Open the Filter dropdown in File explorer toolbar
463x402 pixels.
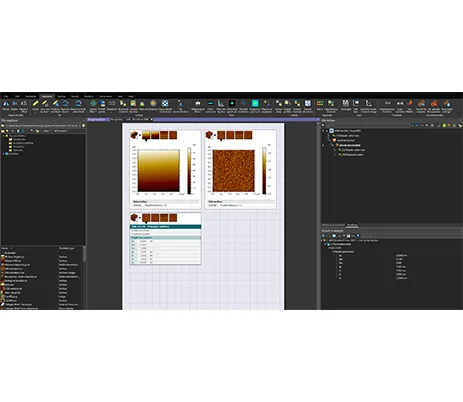47,131
